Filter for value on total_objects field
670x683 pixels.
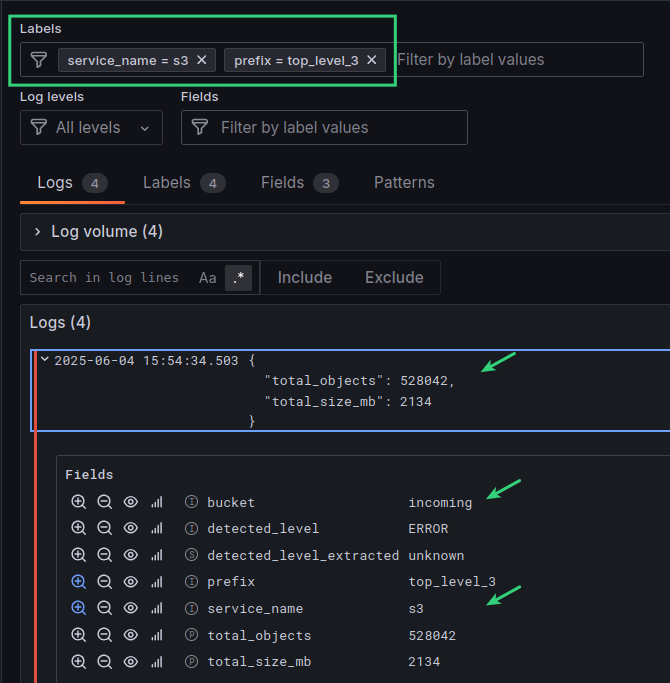pyautogui.click(x=78, y=635)
